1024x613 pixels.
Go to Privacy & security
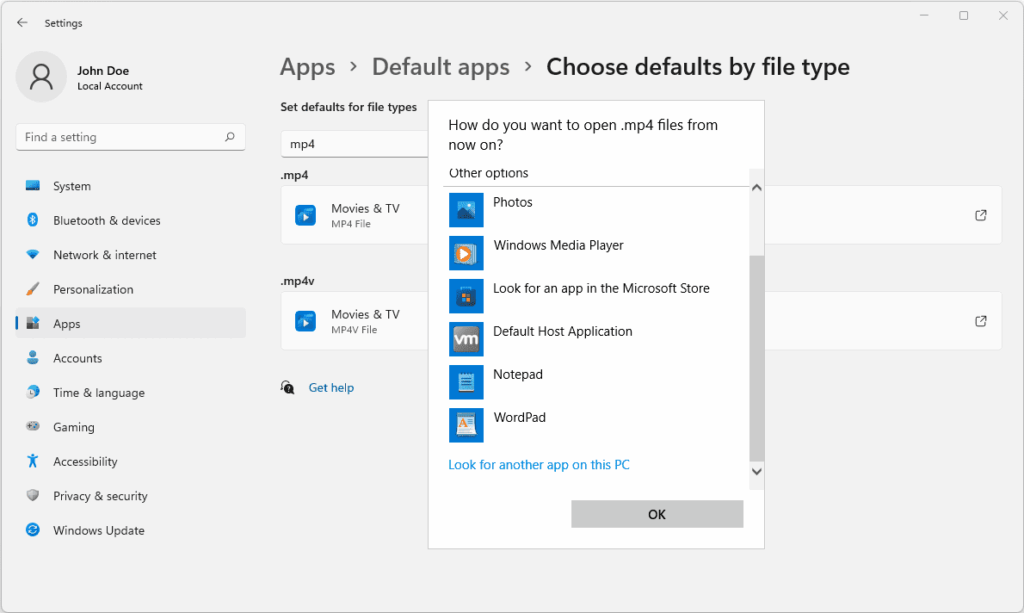pos(131,496)
